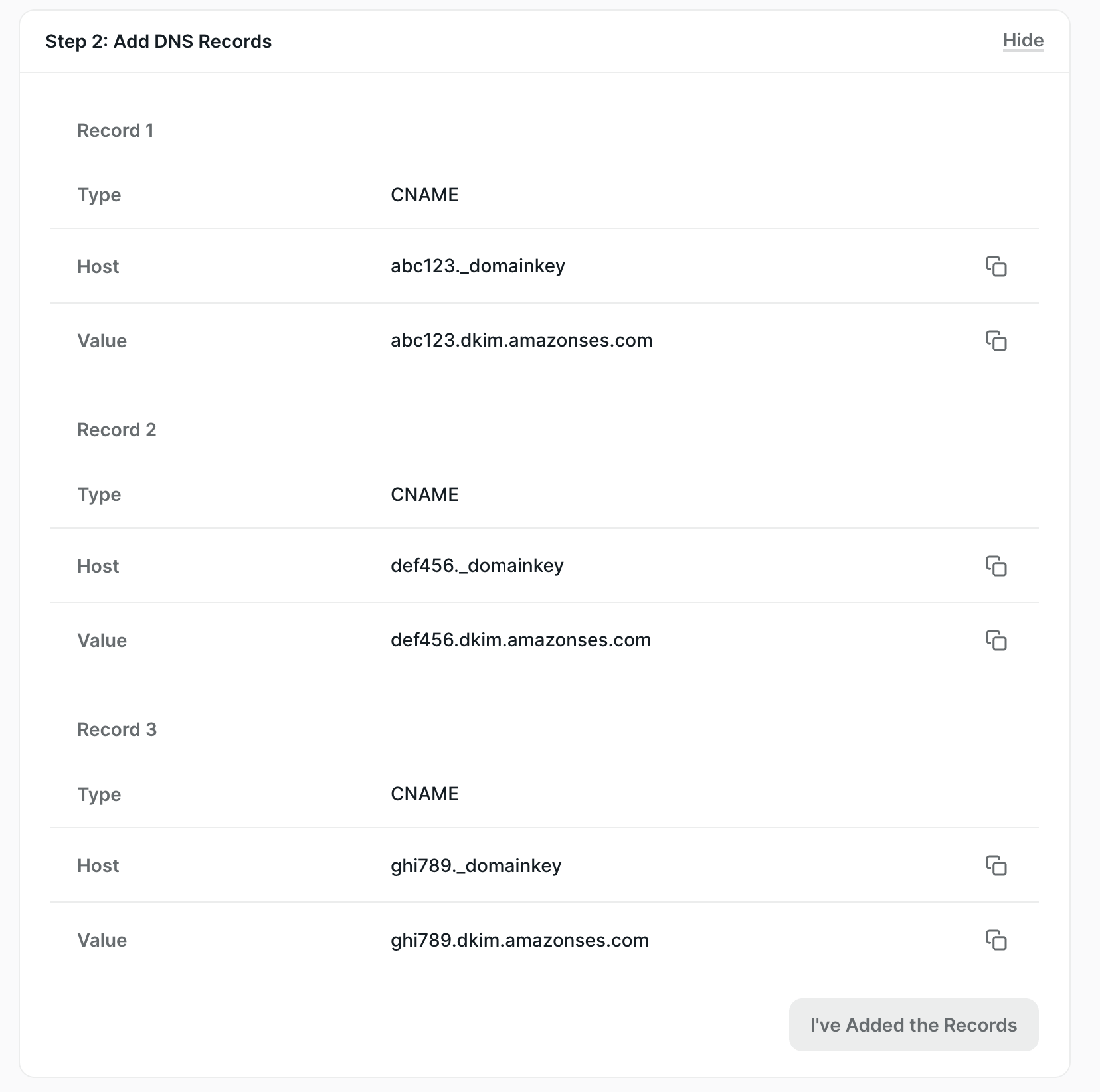Copy the abc123.dkim.amazonses.com value
Screen dimensions: 1100x1092
tap(998, 341)
